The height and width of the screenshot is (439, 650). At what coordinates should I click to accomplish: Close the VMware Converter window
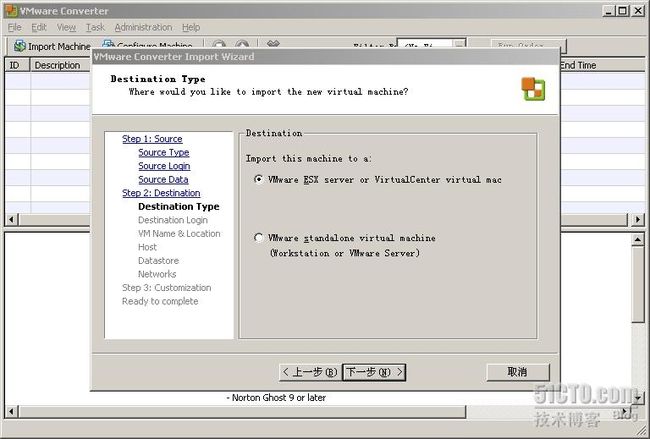click(x=638, y=11)
